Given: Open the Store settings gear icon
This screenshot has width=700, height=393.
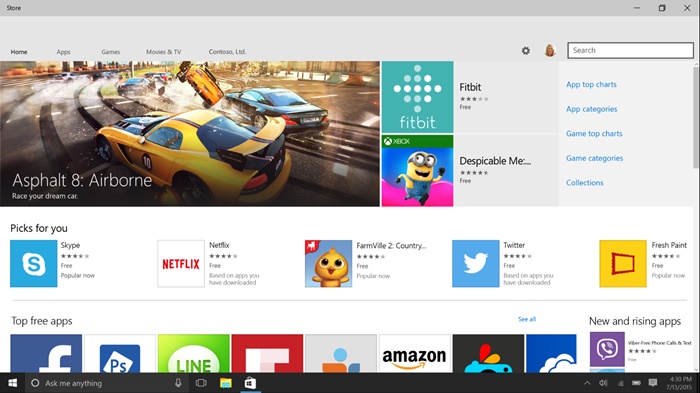Looking at the screenshot, I should click(526, 51).
